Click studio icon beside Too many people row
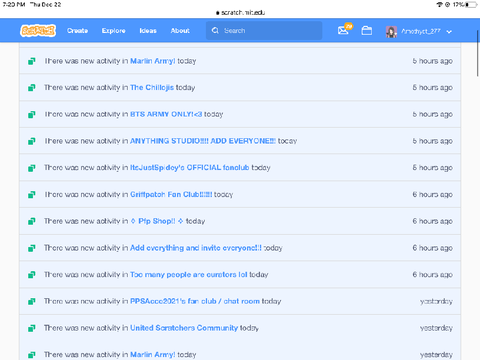Screen dimensions: 480x360 click(31, 275)
